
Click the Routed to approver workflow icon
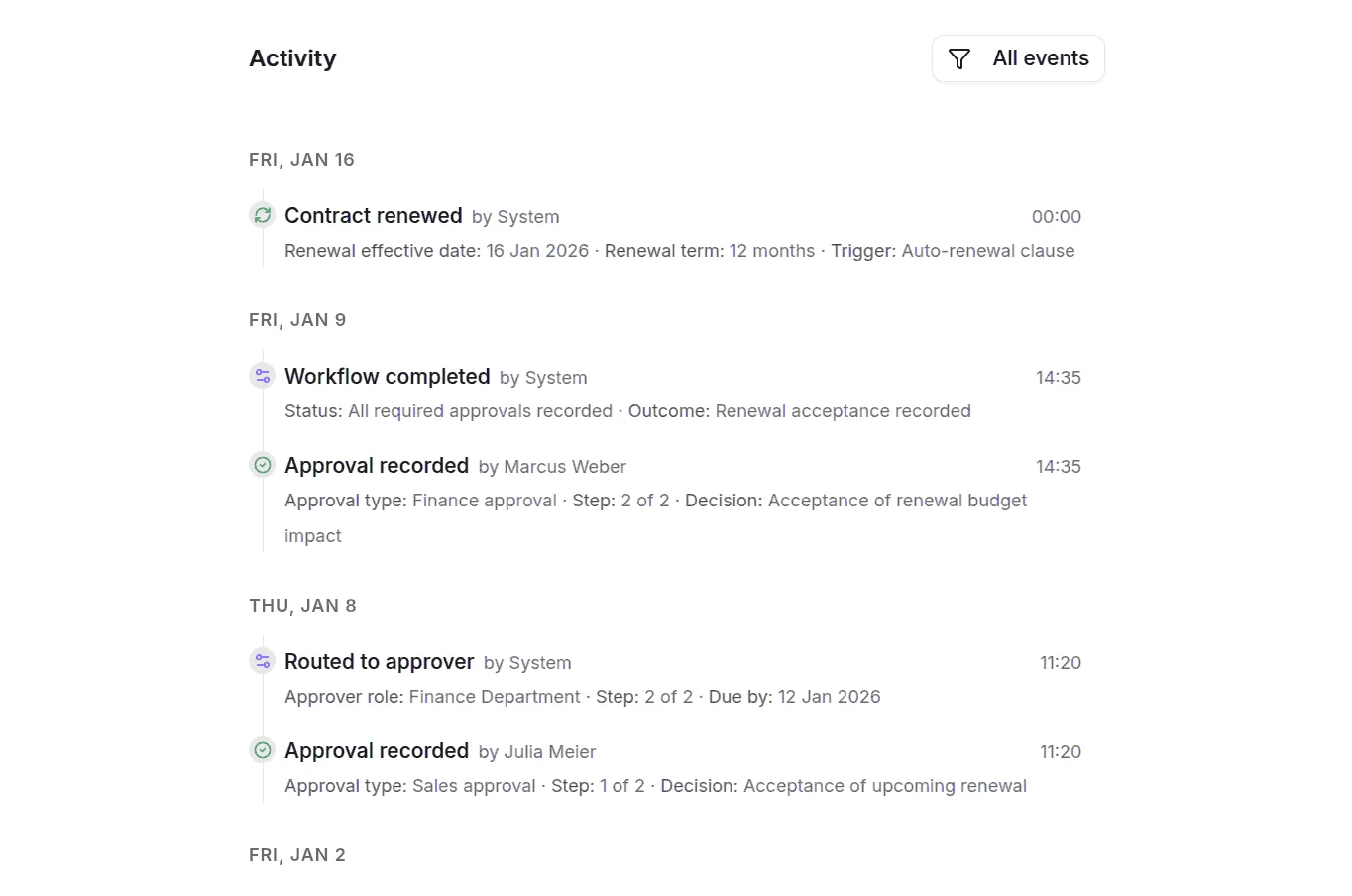[x=263, y=661]
